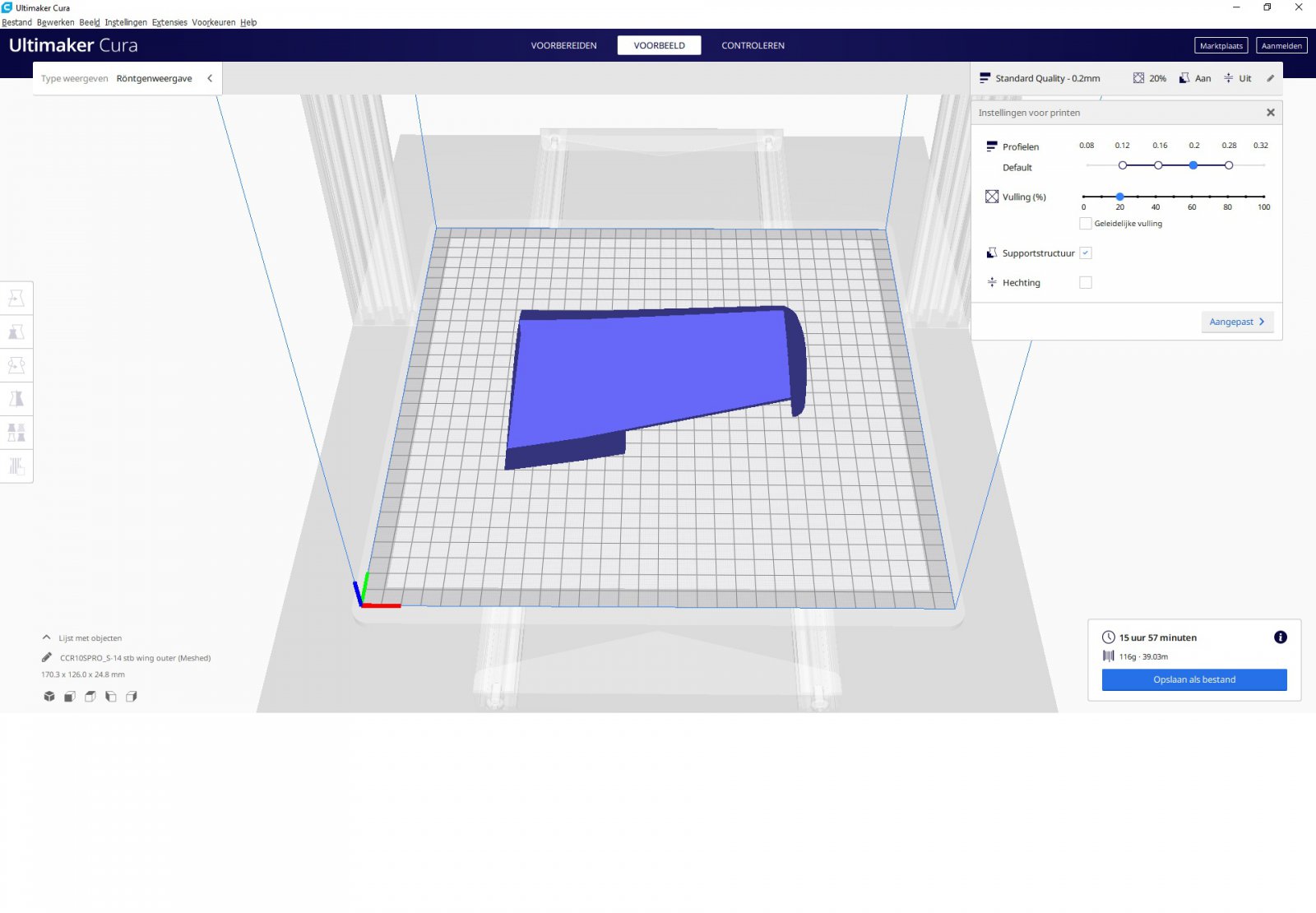Open the Extensies menu
1316x913 pixels.
tap(169, 22)
